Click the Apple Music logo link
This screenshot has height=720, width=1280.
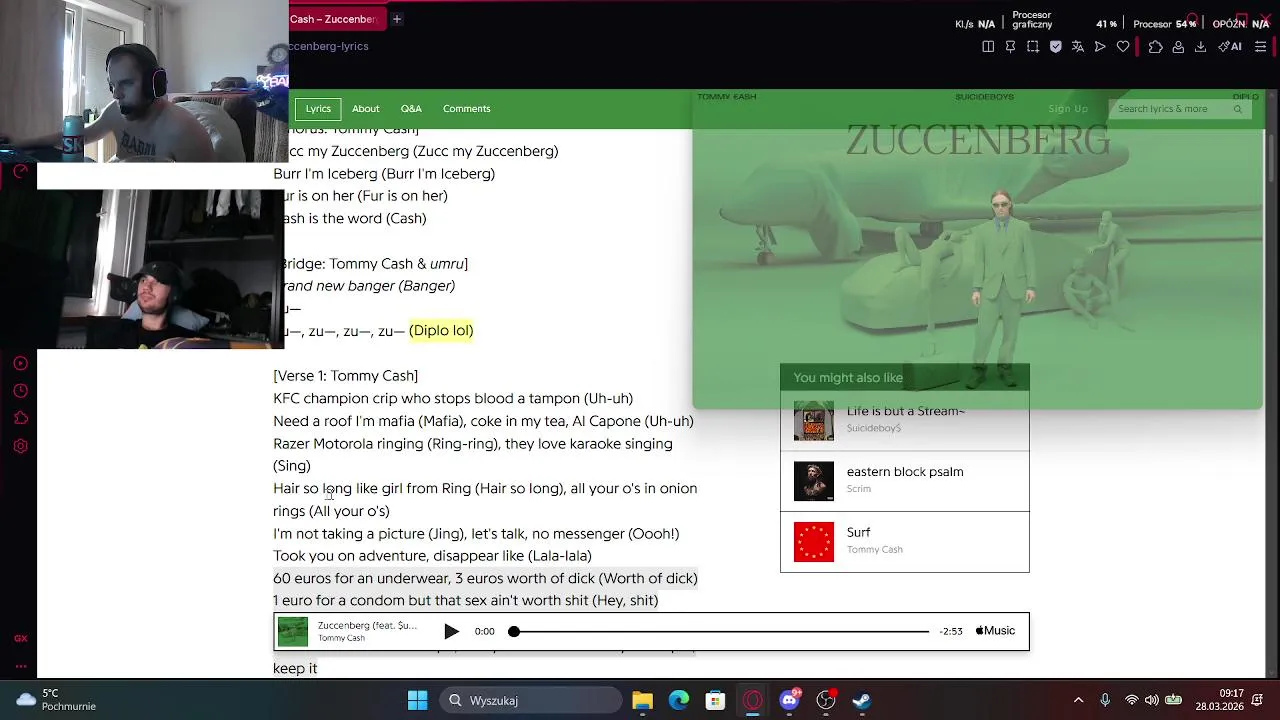pyautogui.click(x=995, y=631)
